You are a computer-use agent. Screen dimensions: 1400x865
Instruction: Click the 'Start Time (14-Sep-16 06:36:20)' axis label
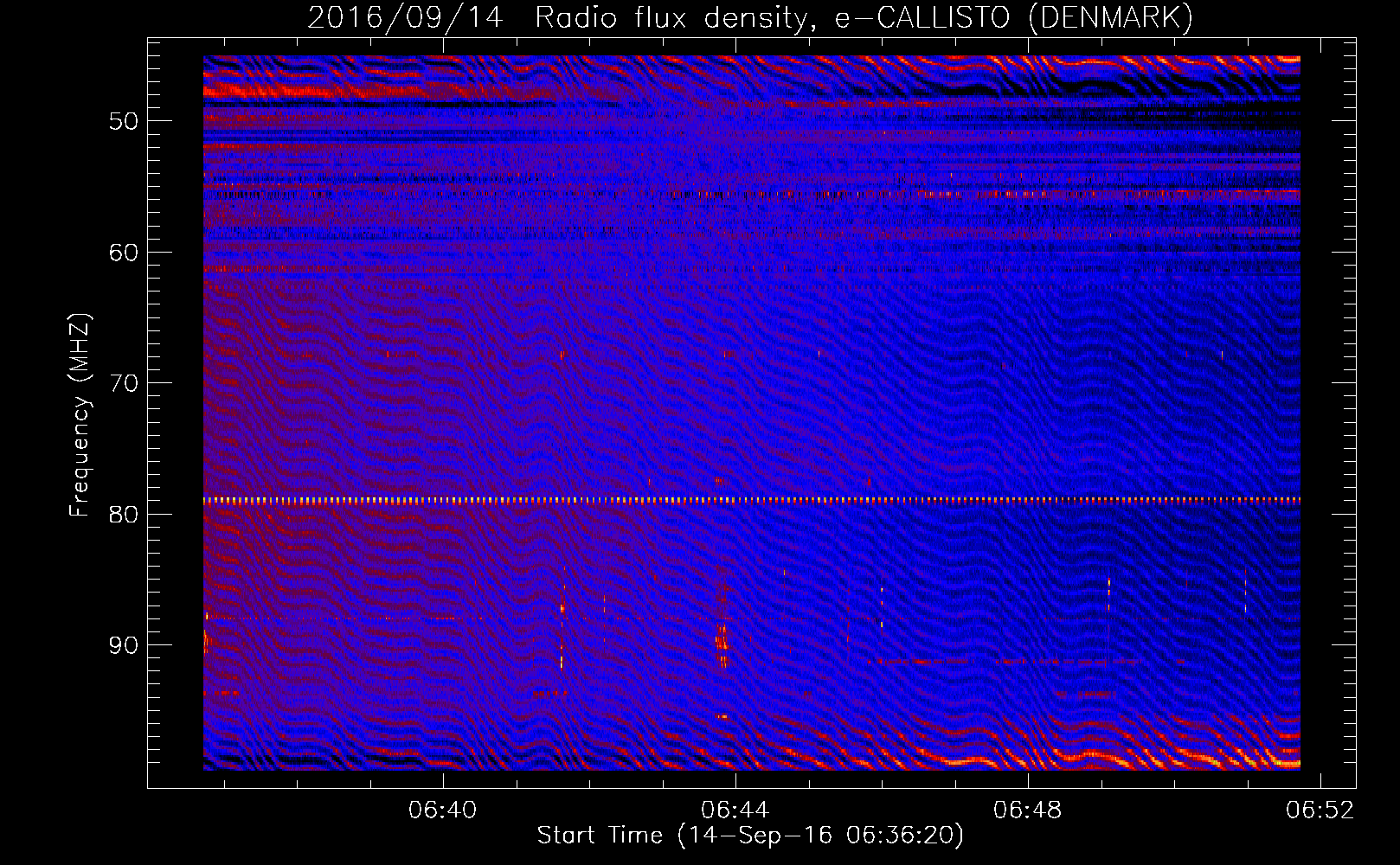click(750, 836)
